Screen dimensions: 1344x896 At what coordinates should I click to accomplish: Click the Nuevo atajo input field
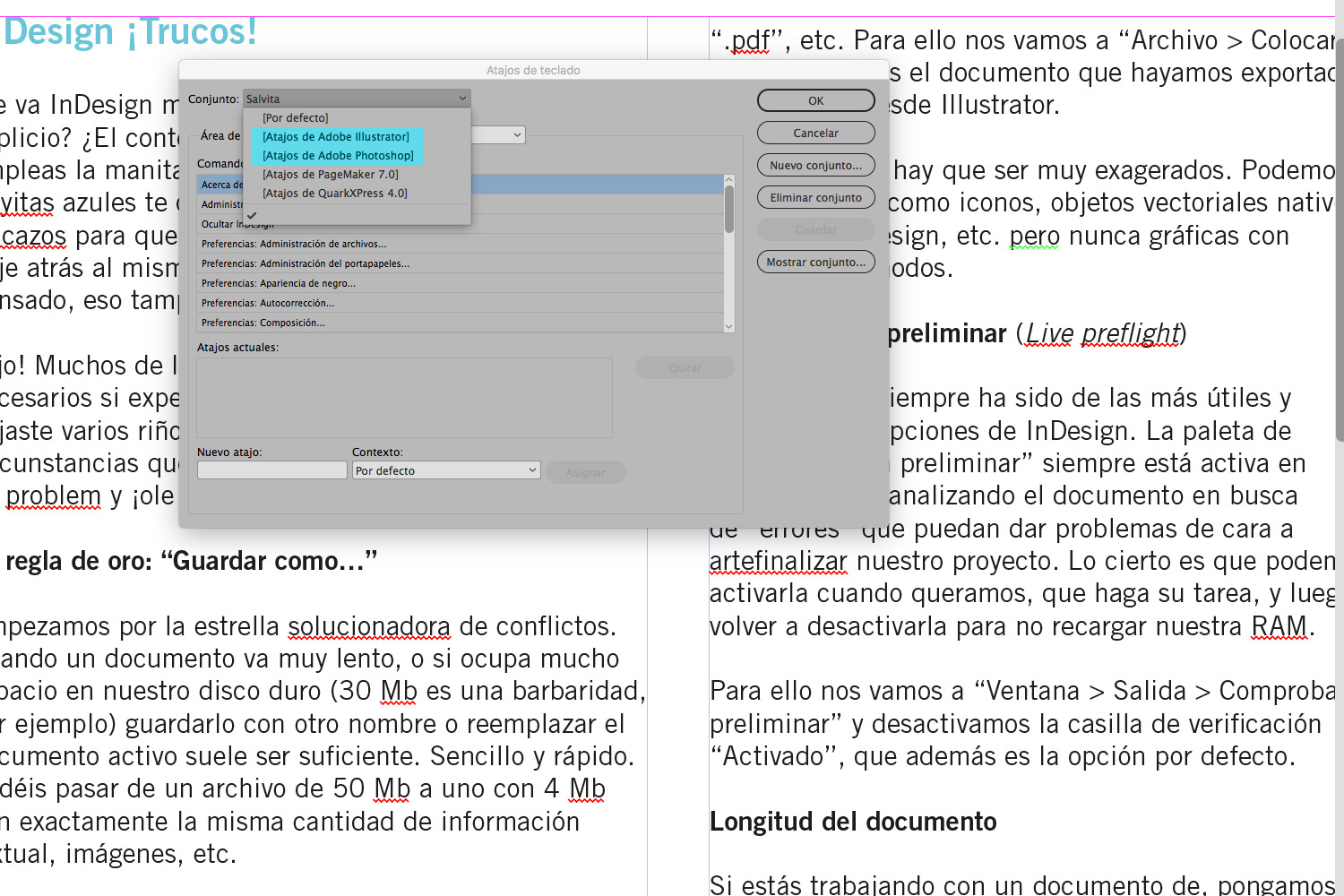[271, 470]
